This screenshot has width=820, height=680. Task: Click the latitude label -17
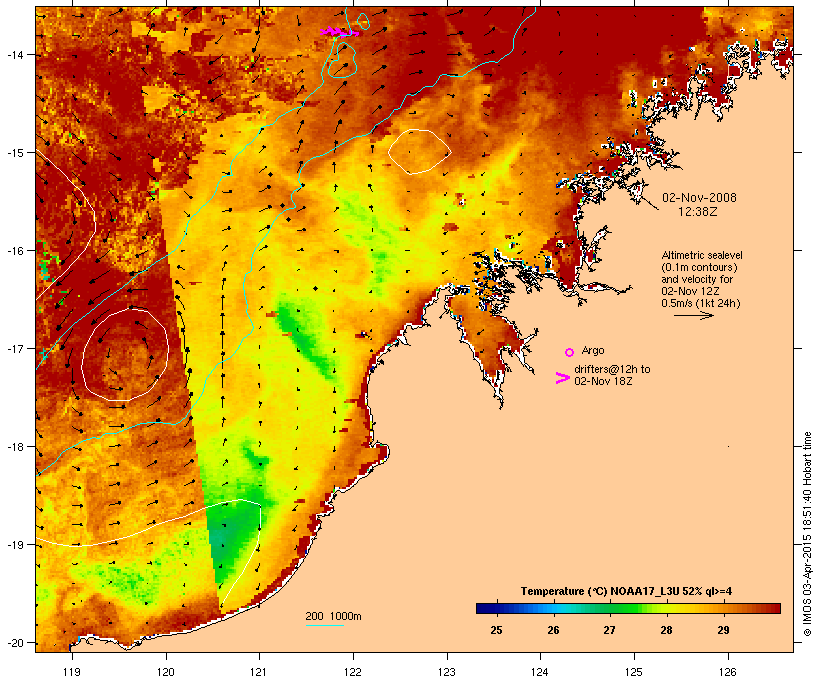pyautogui.click(x=14, y=349)
